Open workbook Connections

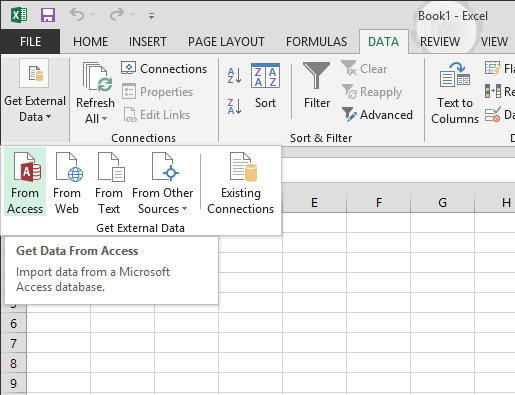click(x=164, y=68)
